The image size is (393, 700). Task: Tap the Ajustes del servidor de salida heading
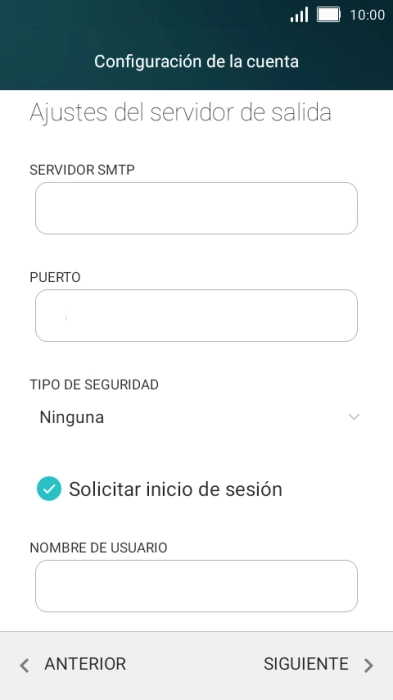click(180, 113)
